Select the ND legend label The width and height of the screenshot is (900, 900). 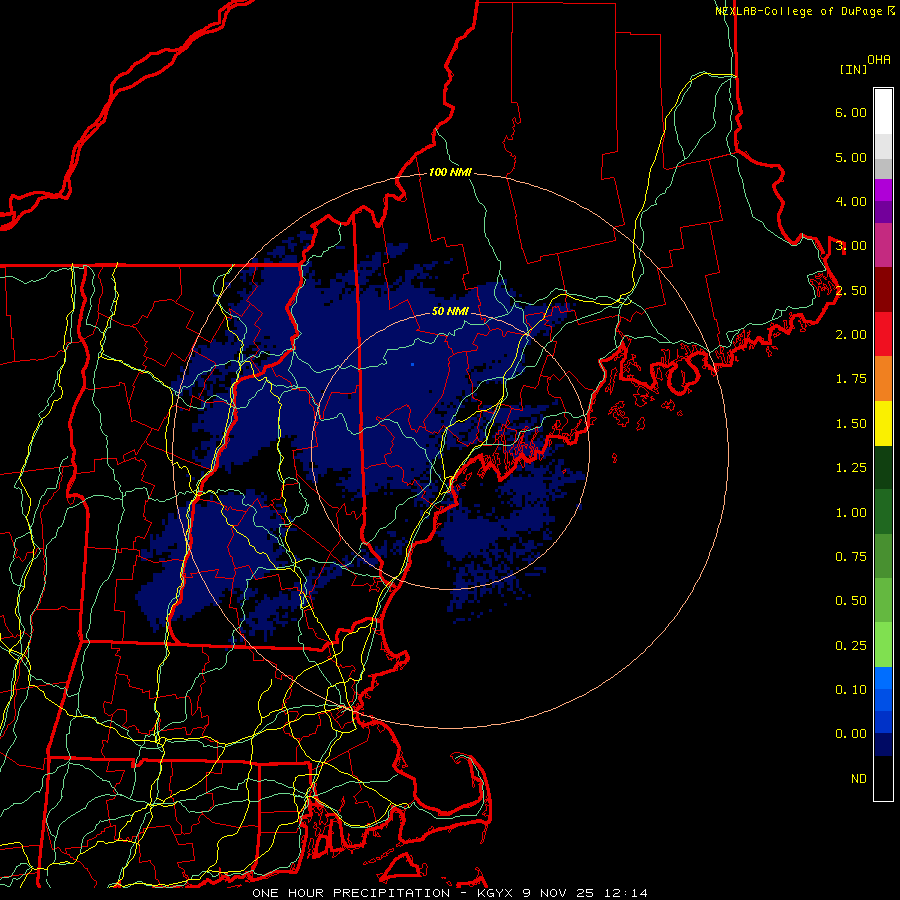859,779
